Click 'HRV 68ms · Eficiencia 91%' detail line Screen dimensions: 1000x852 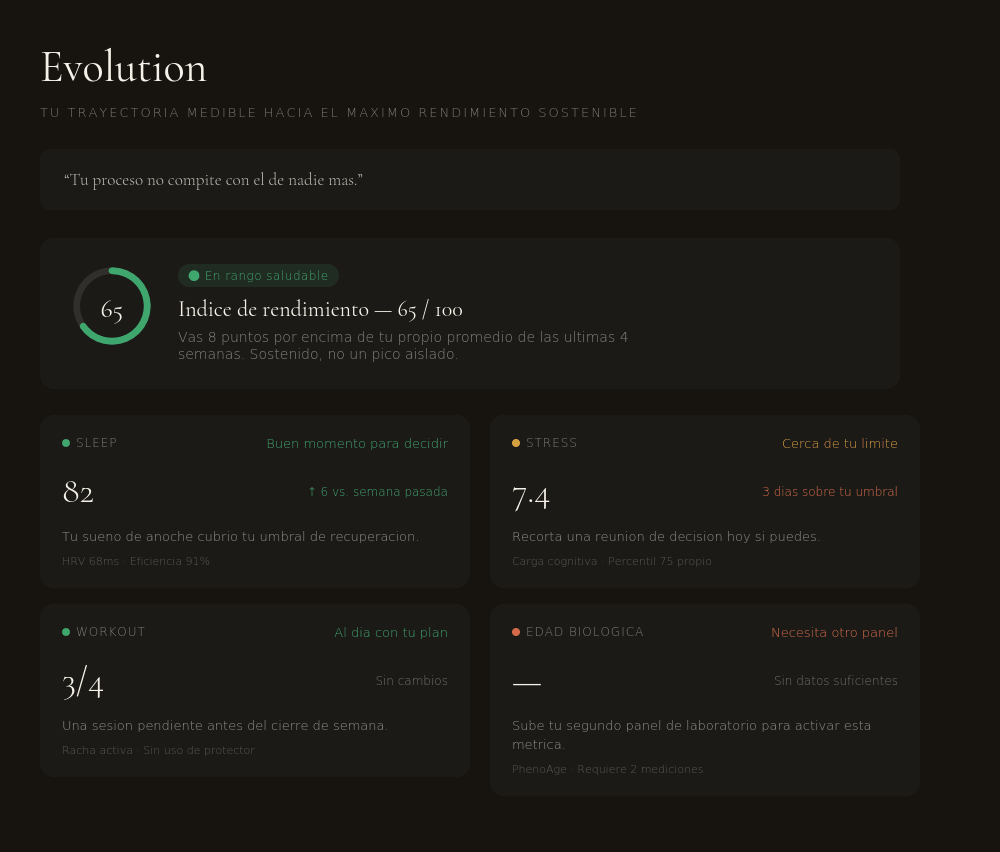[x=136, y=561]
